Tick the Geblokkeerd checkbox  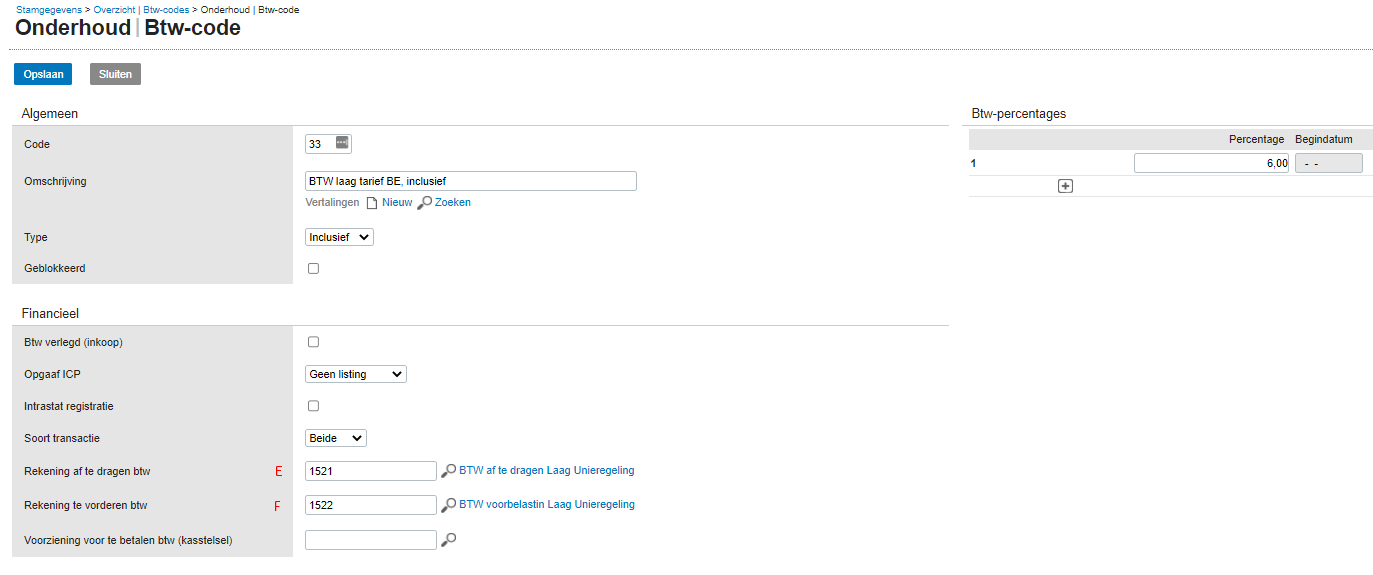[313, 268]
